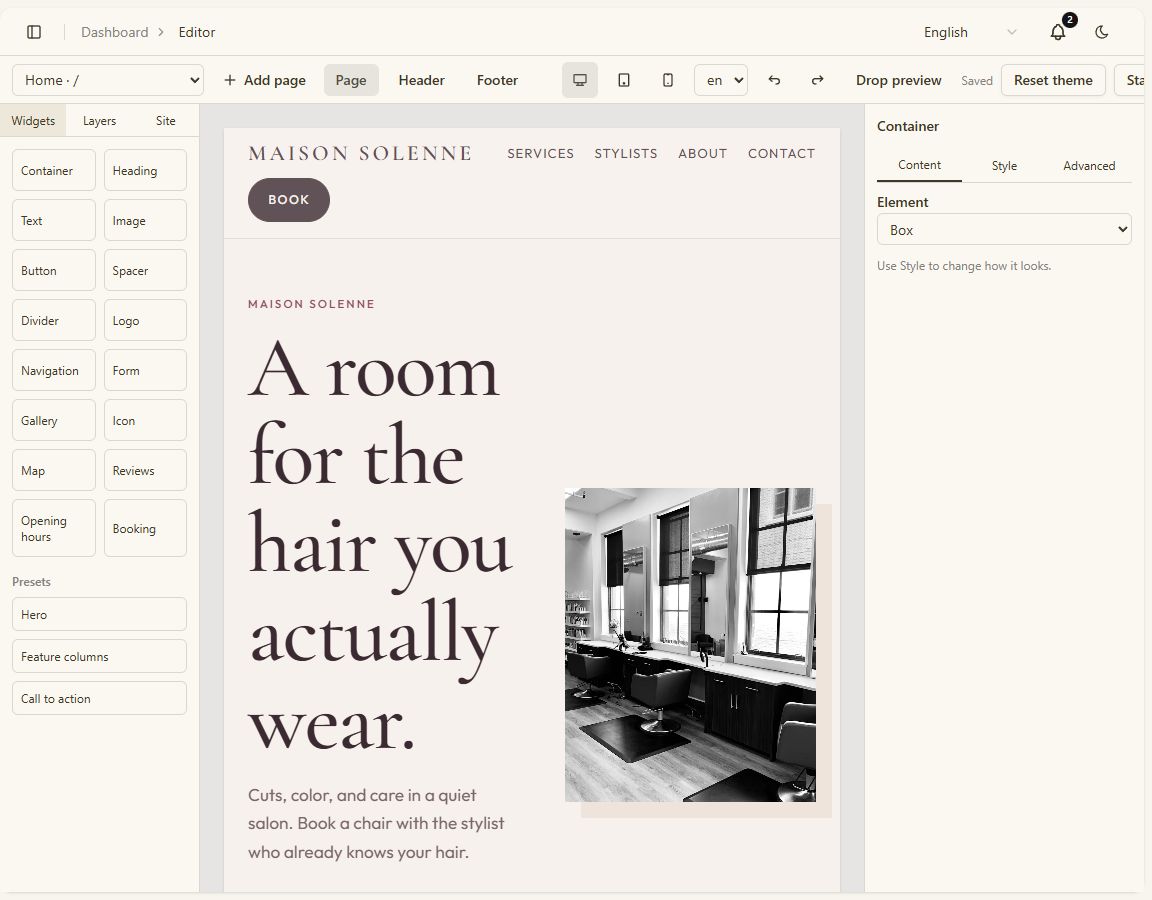Screen dimensions: 1152x900
Task: Choose the Map widget
Action: tap(54, 470)
